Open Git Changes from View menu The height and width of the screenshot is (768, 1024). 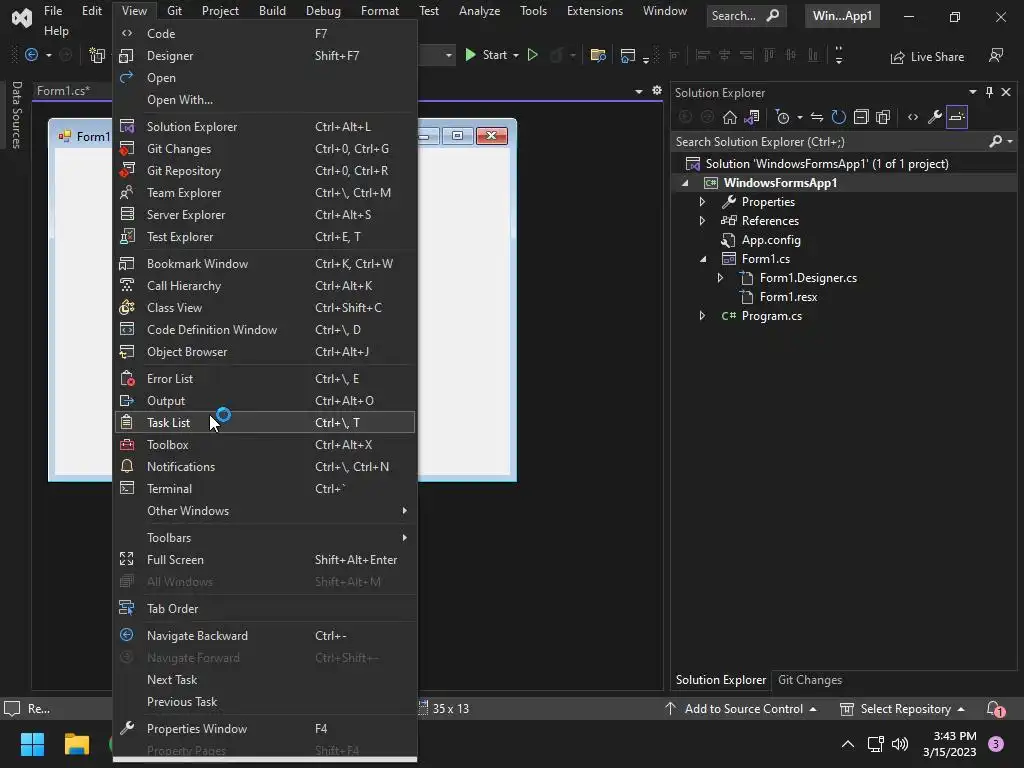[x=264, y=149]
